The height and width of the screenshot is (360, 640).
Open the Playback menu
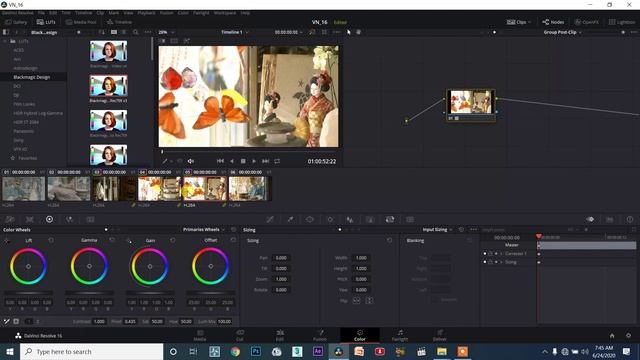tap(146, 13)
